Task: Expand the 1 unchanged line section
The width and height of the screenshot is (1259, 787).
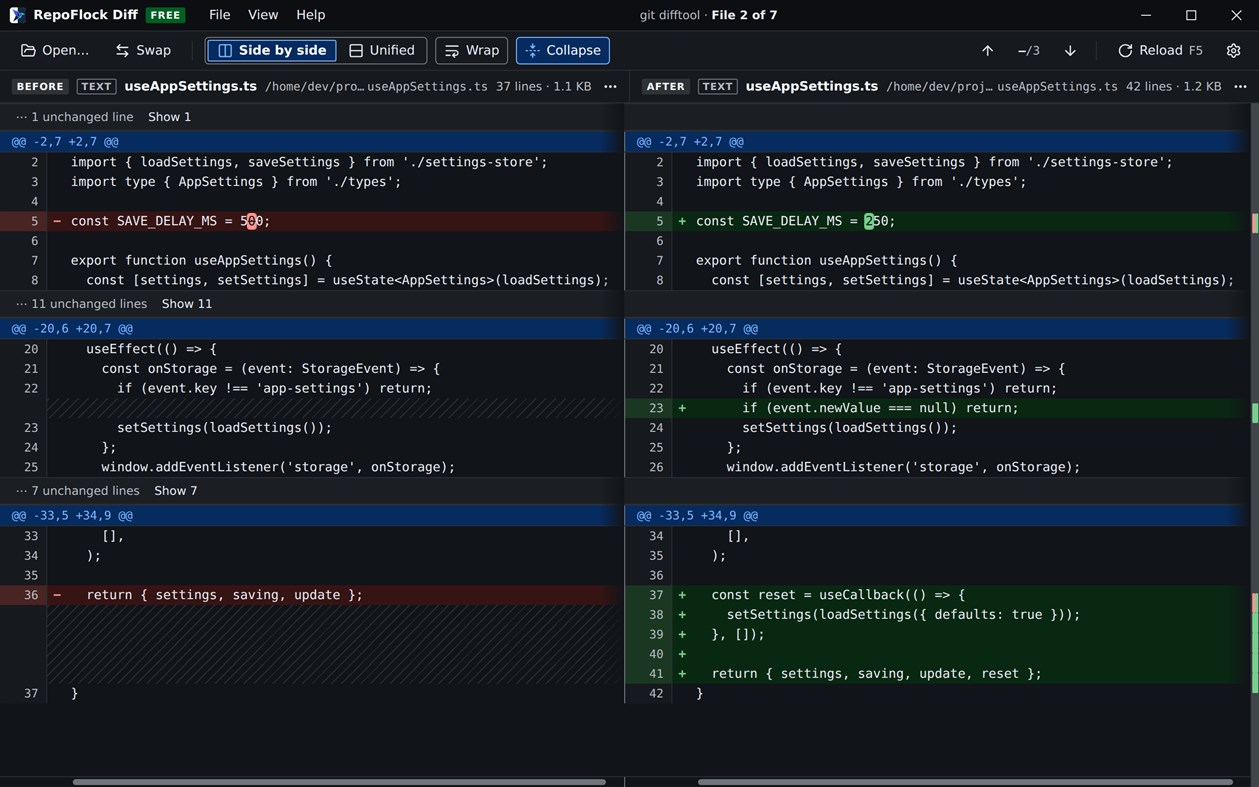Action: point(169,117)
